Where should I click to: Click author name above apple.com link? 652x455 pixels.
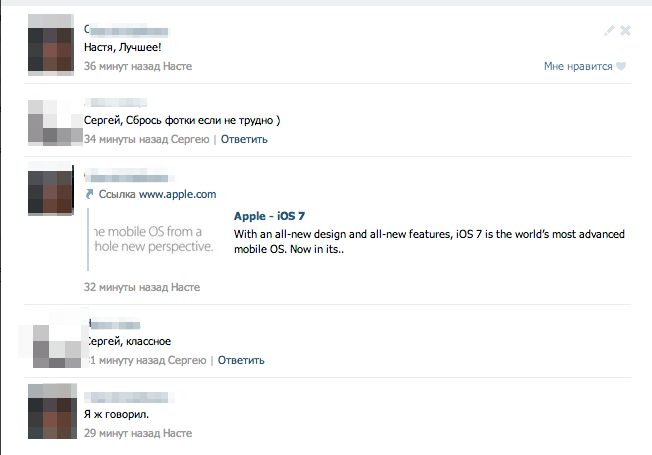pyautogui.click(x=127, y=176)
